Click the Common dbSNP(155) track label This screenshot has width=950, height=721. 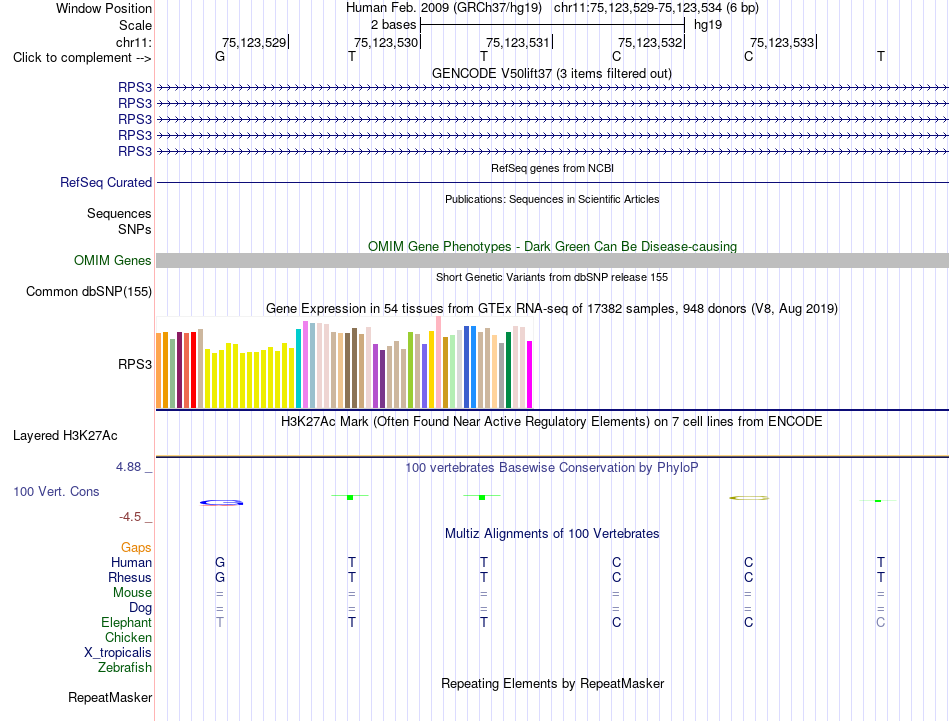point(89,291)
